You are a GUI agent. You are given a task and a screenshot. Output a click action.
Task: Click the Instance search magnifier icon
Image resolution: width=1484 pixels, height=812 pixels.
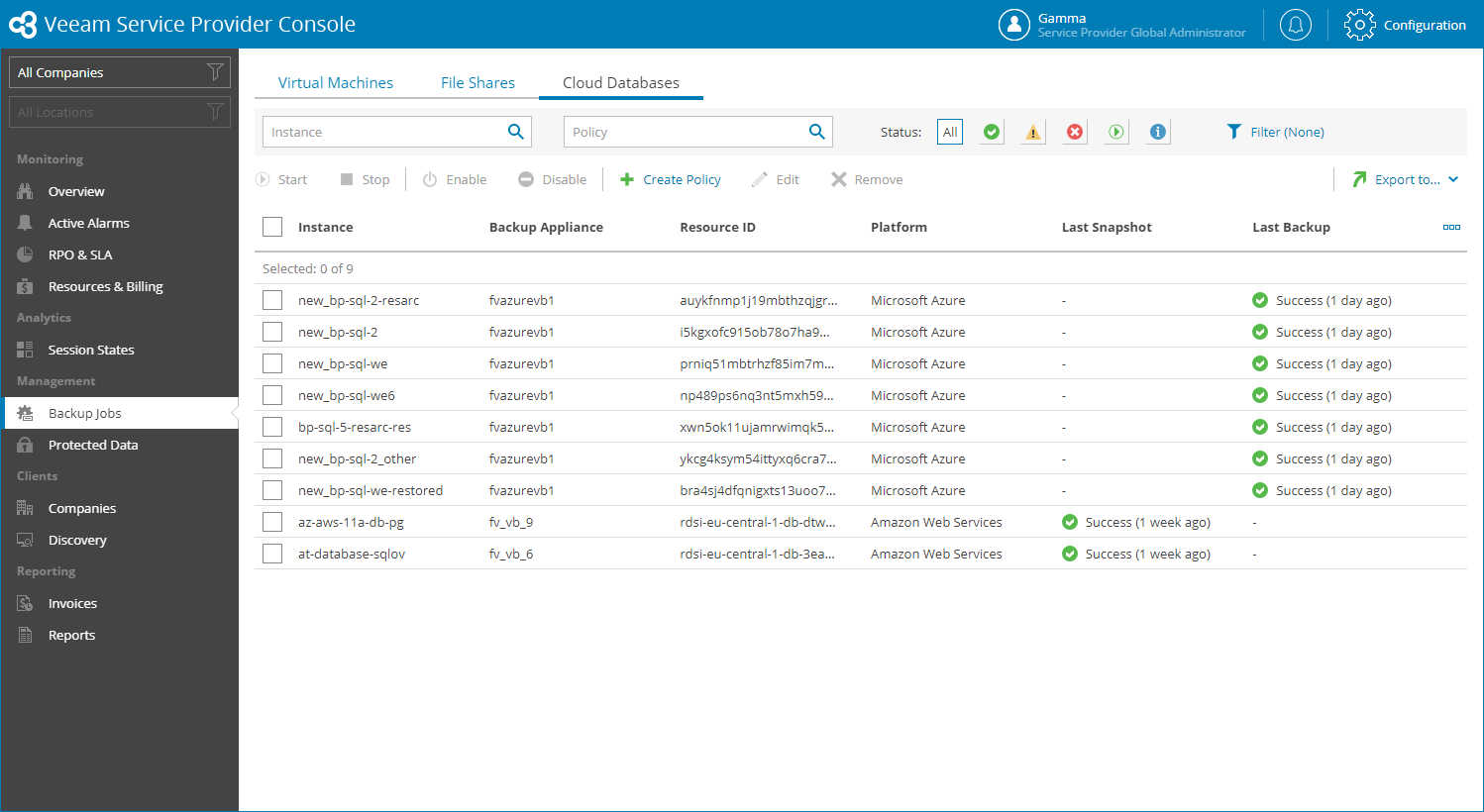click(516, 132)
